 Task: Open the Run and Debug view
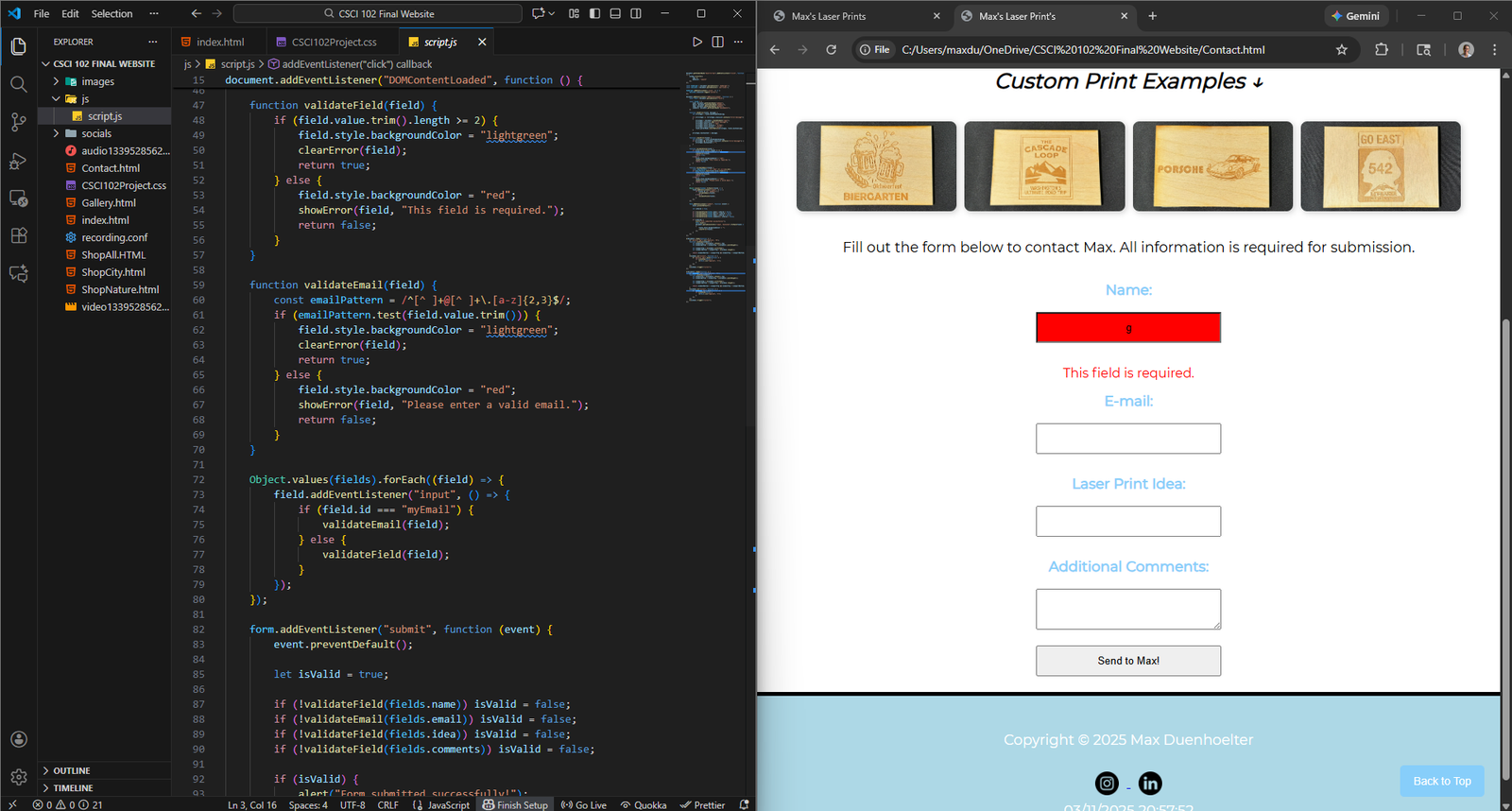[x=18, y=161]
